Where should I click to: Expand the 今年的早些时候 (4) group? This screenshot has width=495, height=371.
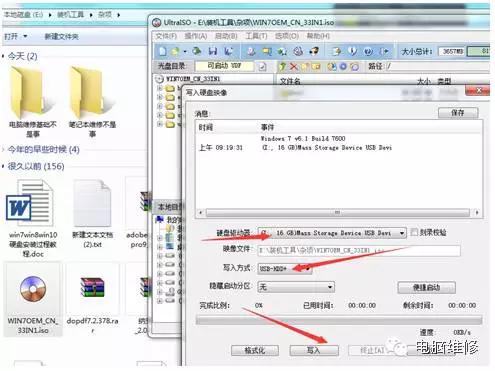coord(3,149)
